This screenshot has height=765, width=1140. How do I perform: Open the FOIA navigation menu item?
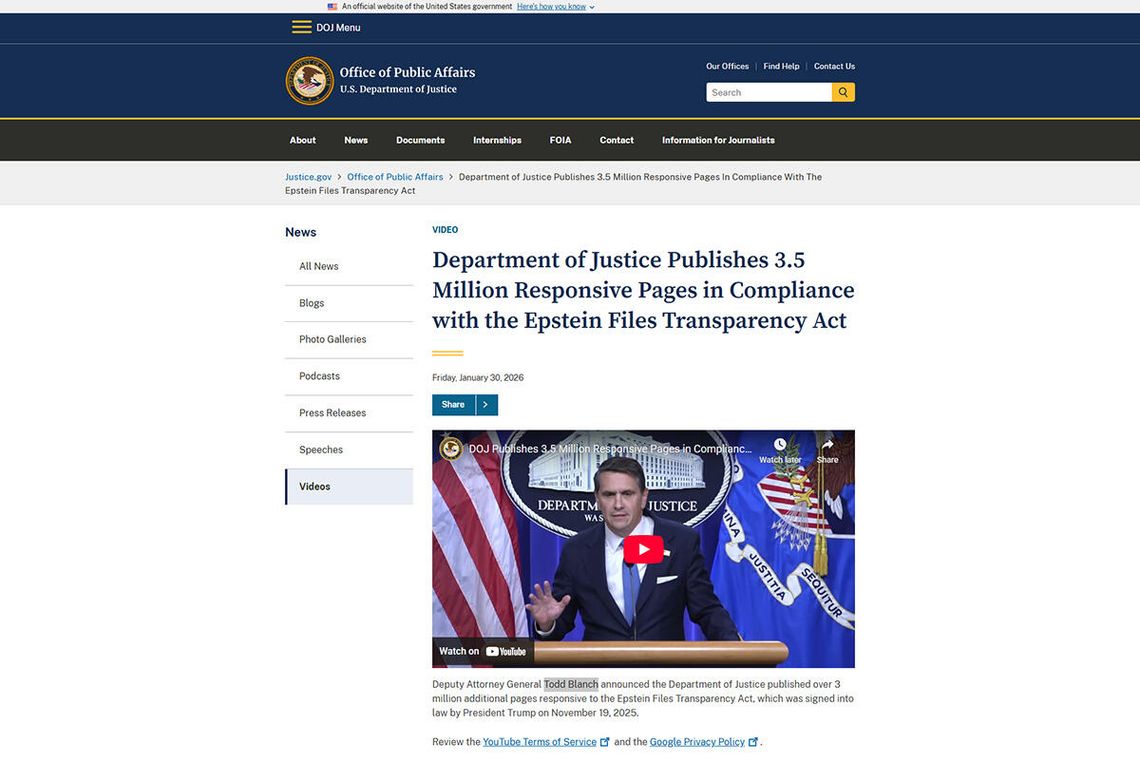[560, 140]
